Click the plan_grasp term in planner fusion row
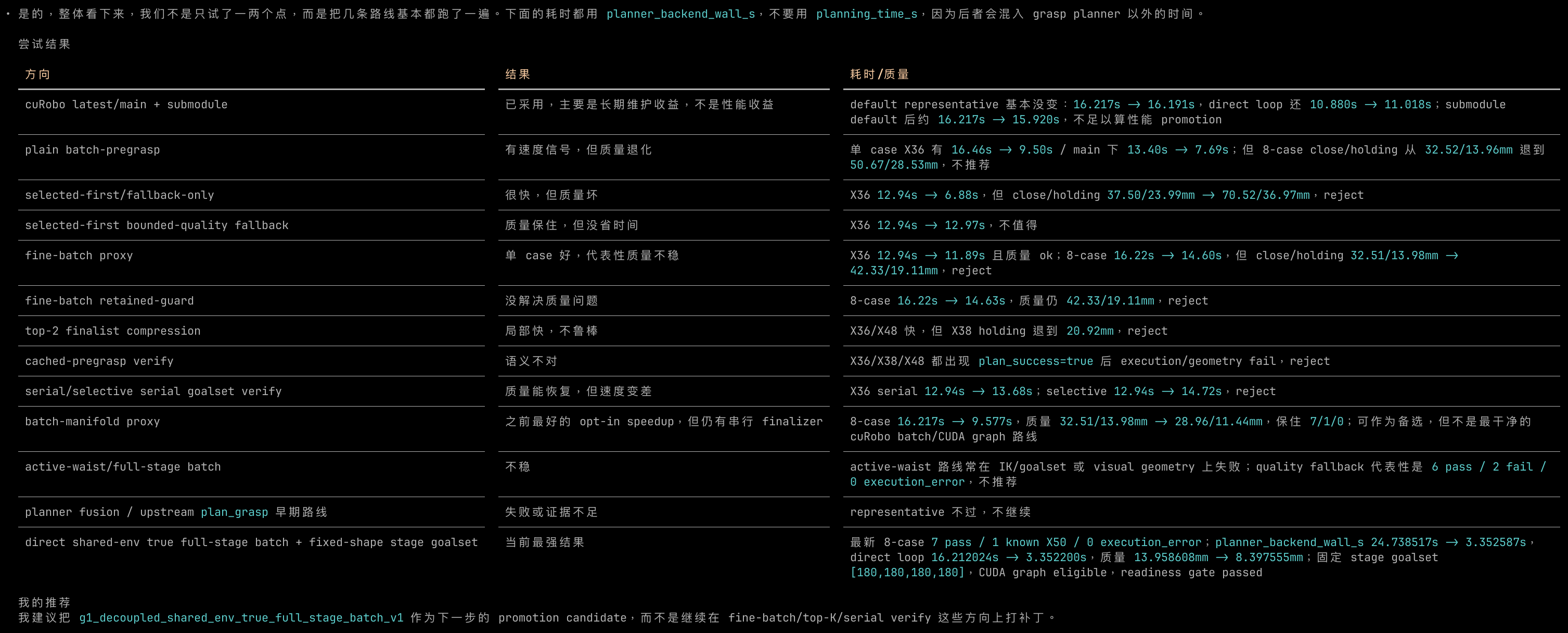 tap(234, 512)
